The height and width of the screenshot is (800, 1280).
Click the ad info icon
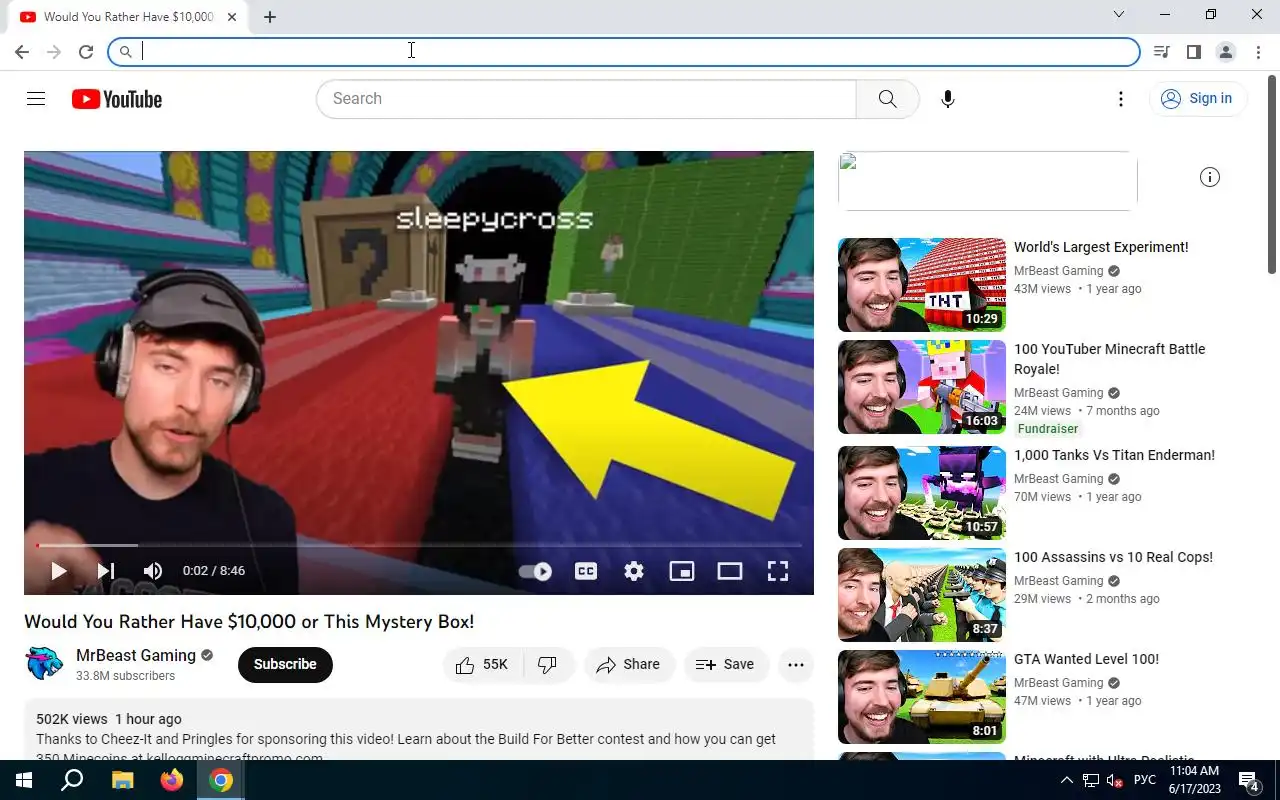[1210, 177]
